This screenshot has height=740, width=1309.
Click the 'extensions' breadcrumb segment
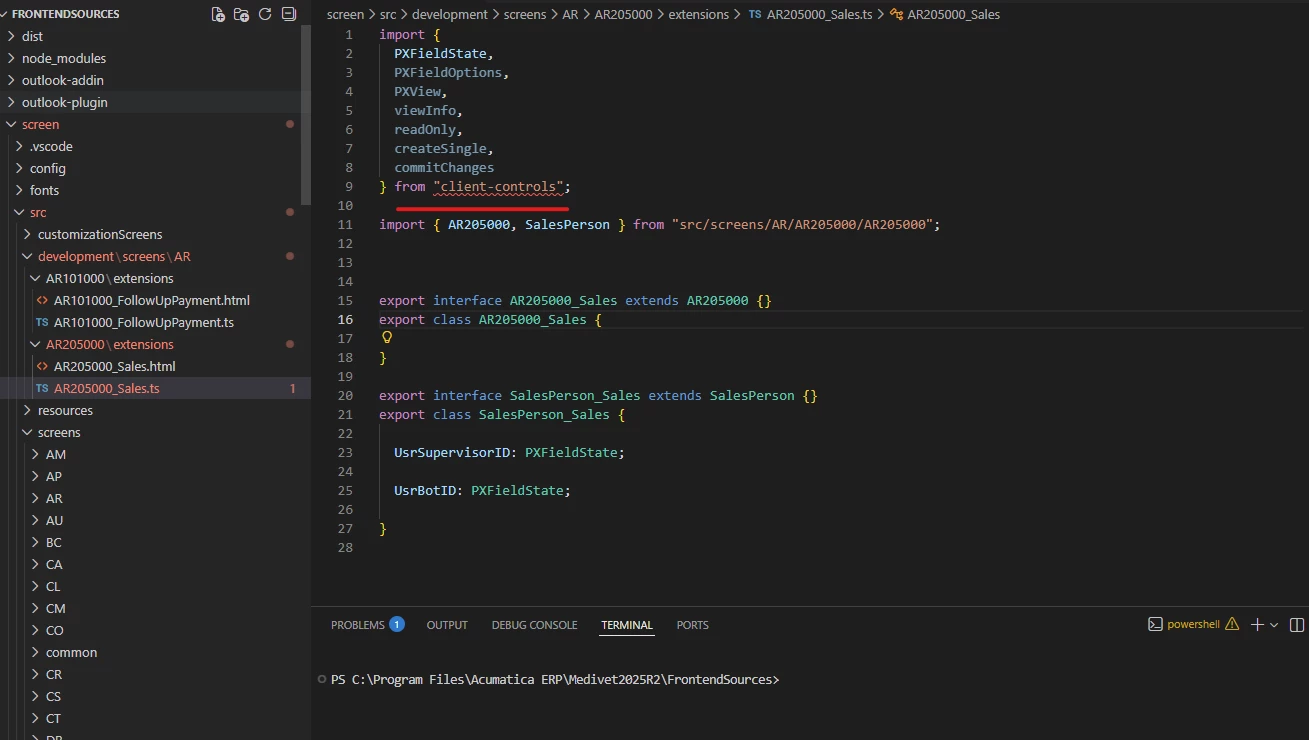[699, 15]
